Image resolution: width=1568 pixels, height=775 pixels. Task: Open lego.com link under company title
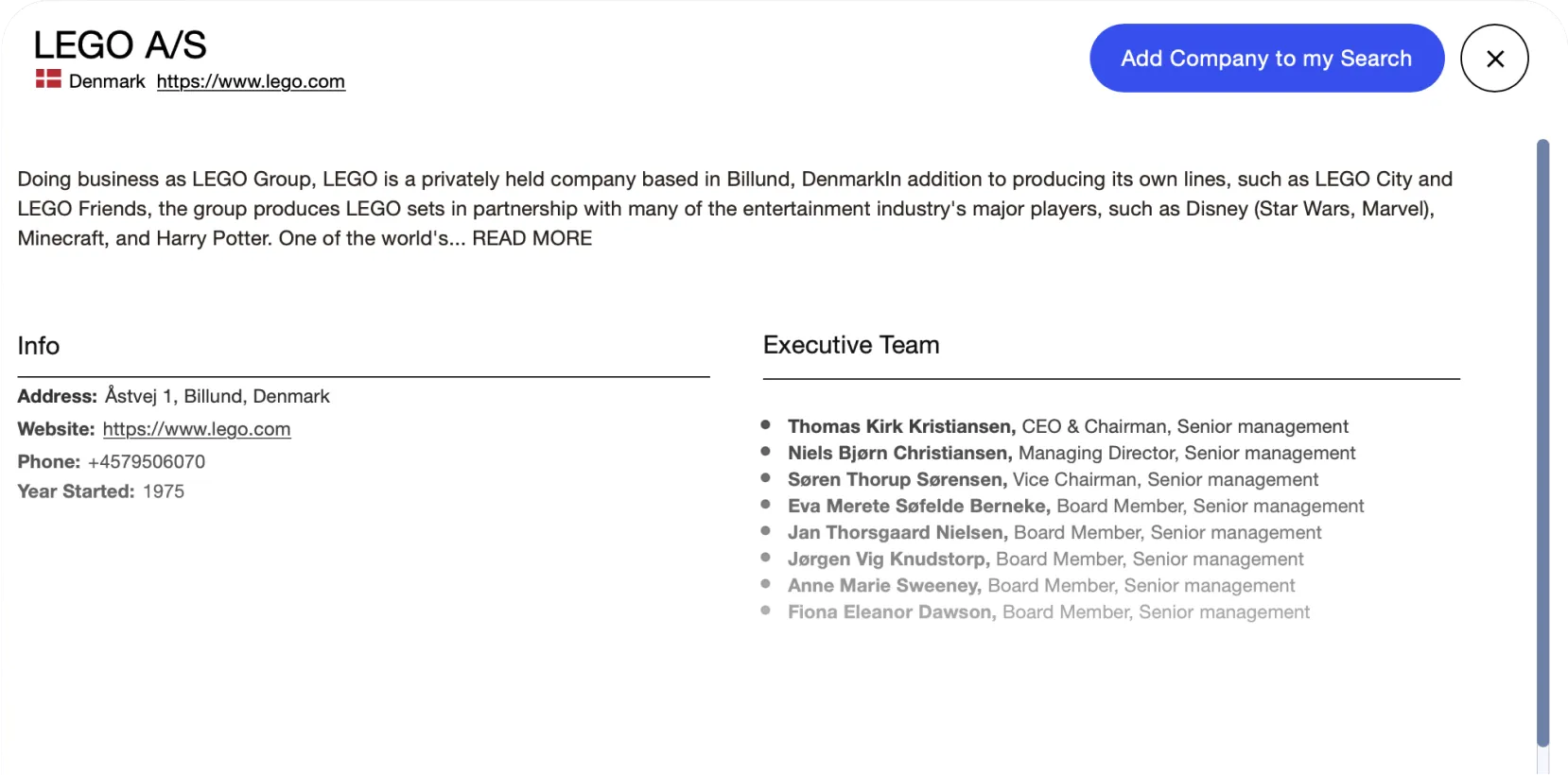[x=251, y=81]
